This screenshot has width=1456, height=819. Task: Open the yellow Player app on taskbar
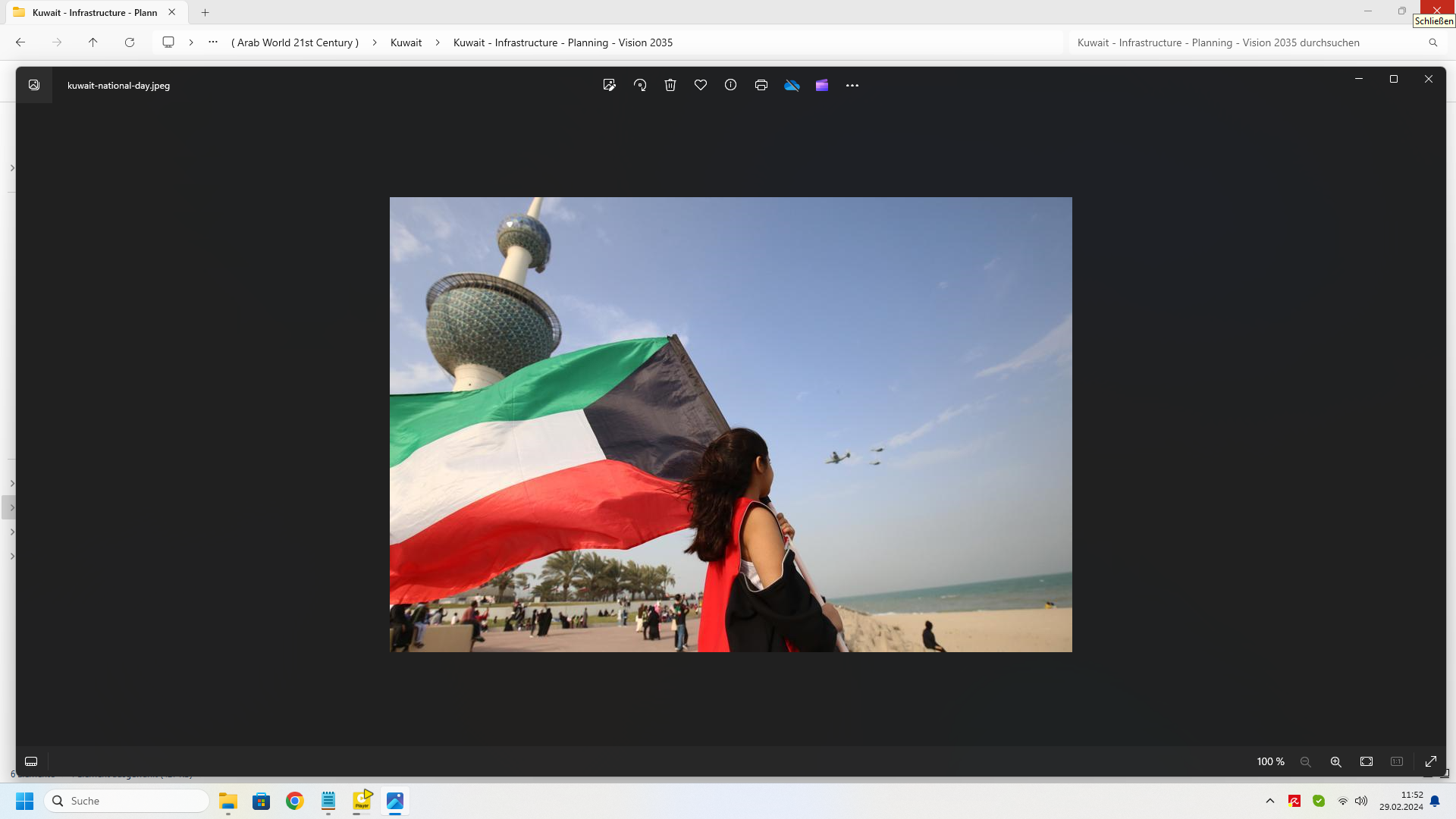coord(362,801)
